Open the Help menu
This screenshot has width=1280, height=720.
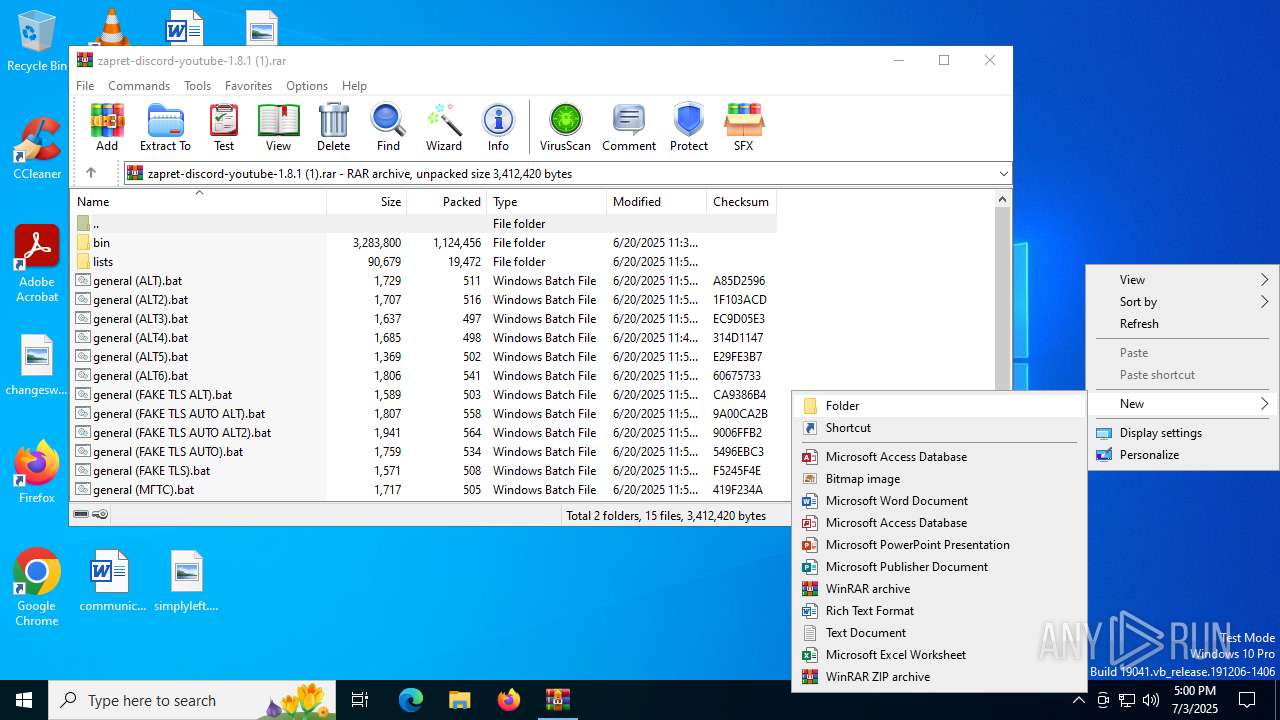point(354,86)
